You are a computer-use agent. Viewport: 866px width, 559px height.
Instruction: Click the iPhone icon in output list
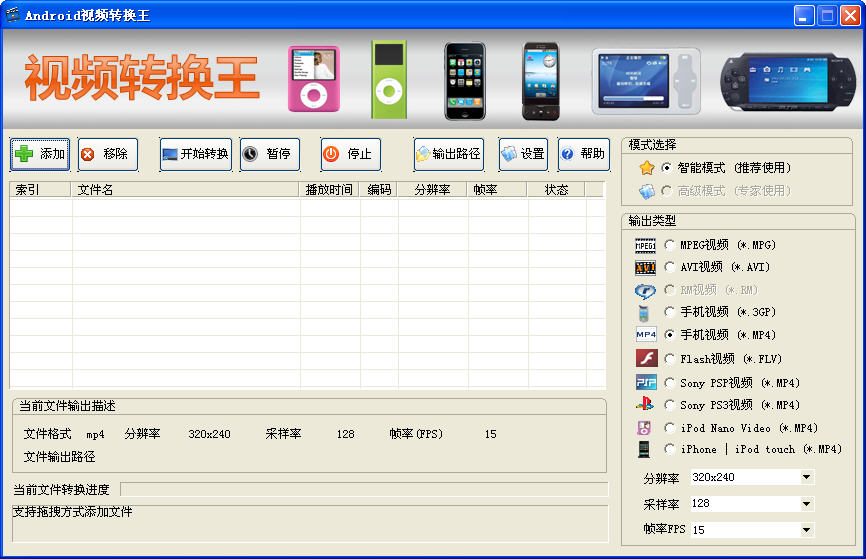(x=644, y=449)
